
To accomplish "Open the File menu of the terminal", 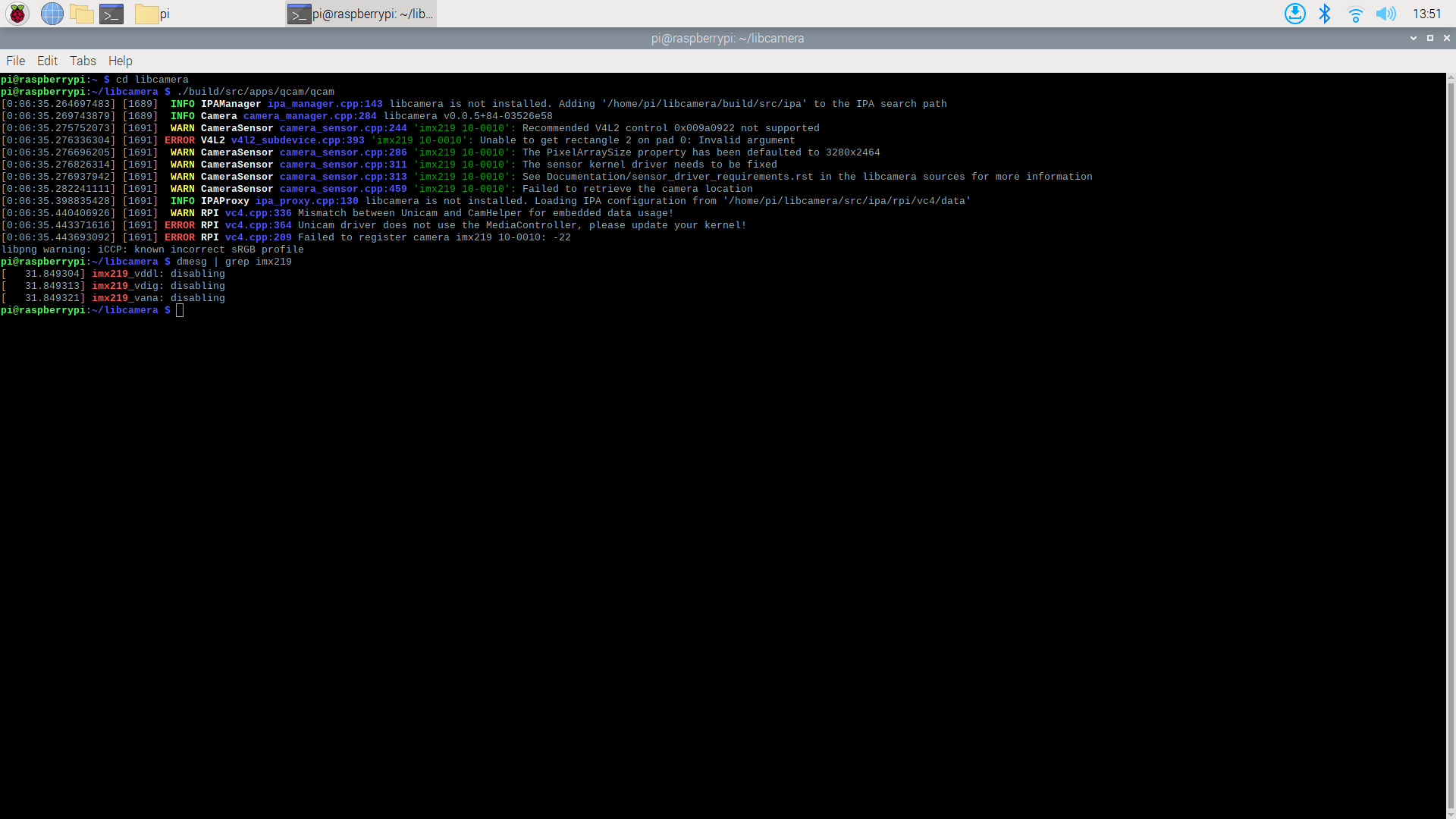I will [14, 61].
